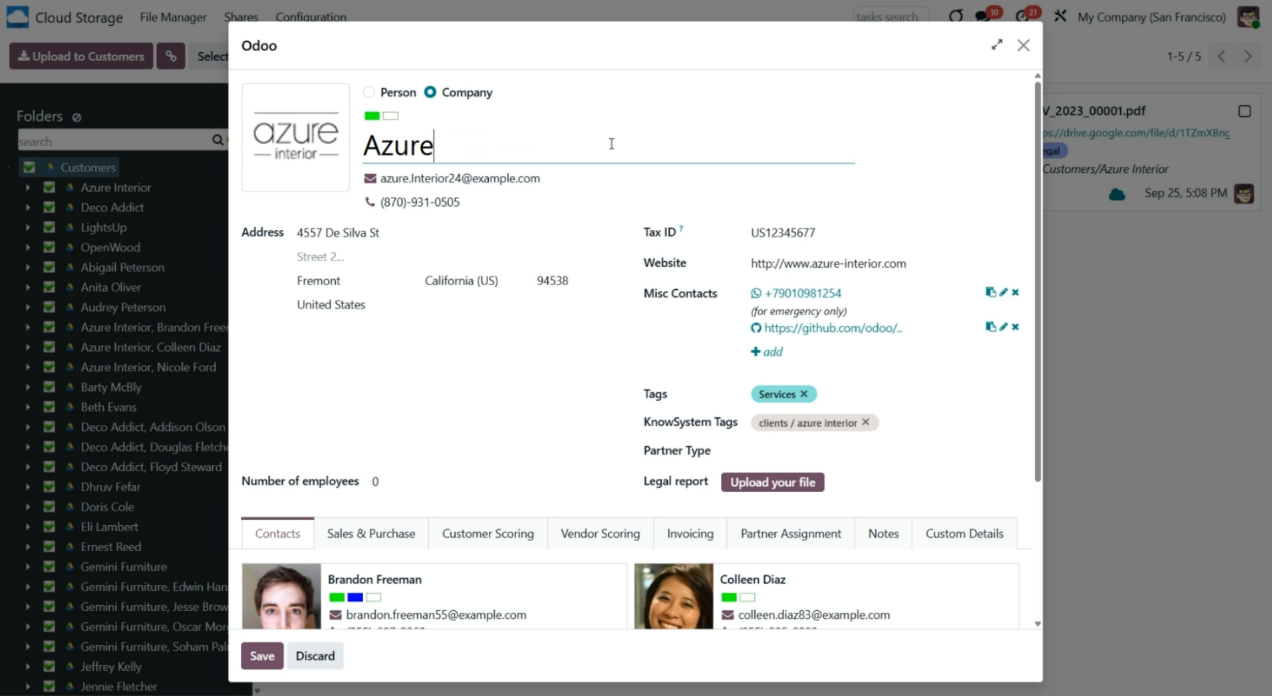Expand the LightsUp folder tree node
The width and height of the screenshot is (1272, 696).
tap(28, 227)
